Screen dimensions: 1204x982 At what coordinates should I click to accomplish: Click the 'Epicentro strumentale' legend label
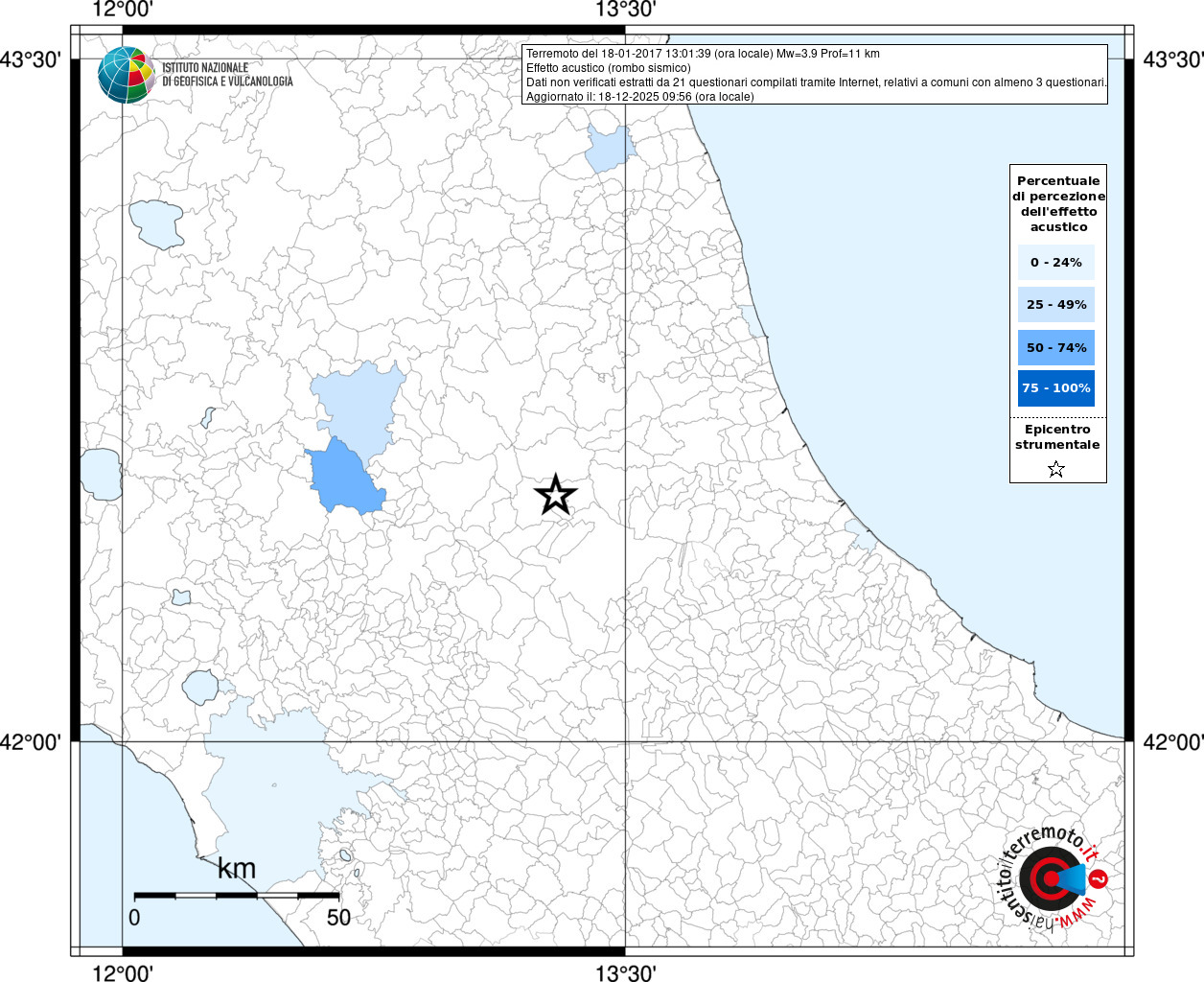coord(1057,436)
